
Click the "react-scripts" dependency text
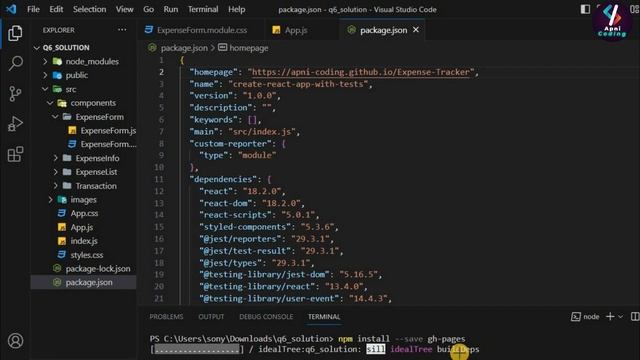(x=237, y=215)
